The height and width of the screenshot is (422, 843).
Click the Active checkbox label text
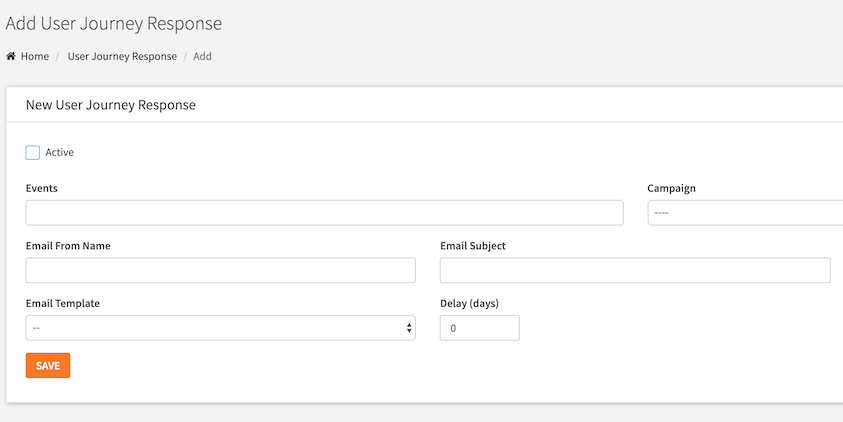click(60, 152)
